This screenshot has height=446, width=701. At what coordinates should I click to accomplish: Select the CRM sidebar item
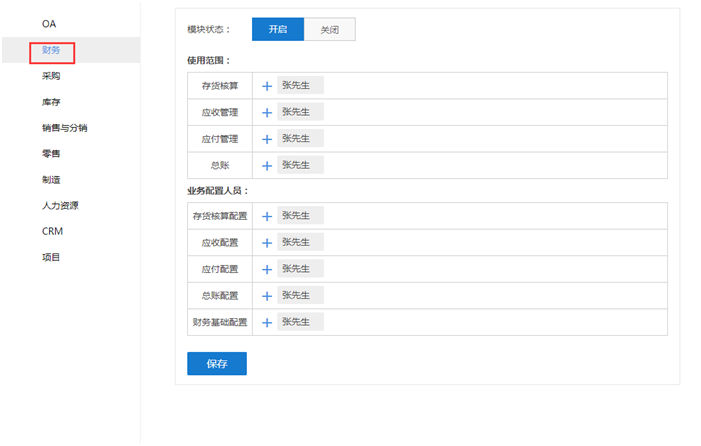click(x=52, y=231)
